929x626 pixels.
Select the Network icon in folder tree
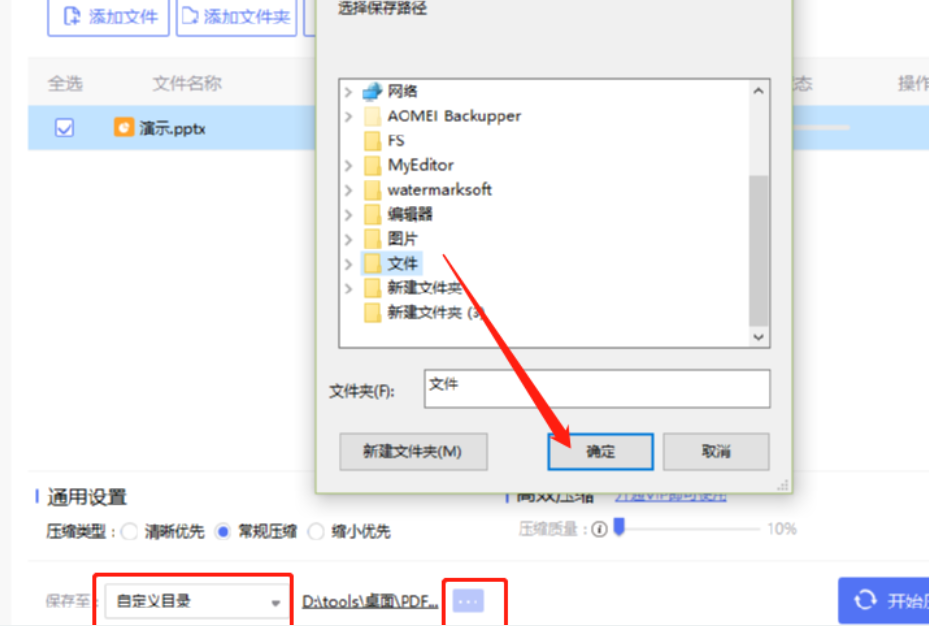click(372, 91)
